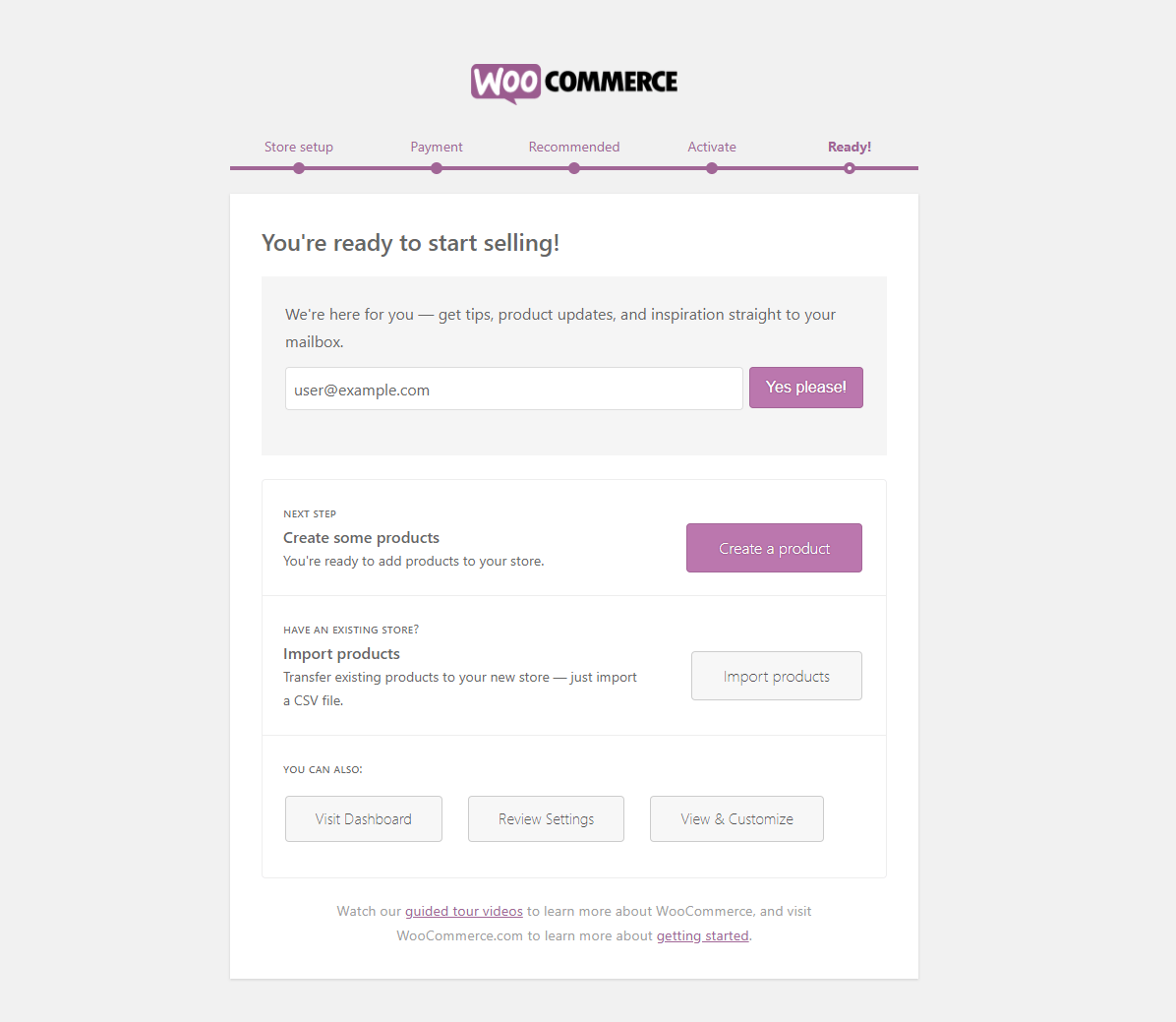Open Review Settings
Screen dimensions: 1176x1022
[x=546, y=818]
